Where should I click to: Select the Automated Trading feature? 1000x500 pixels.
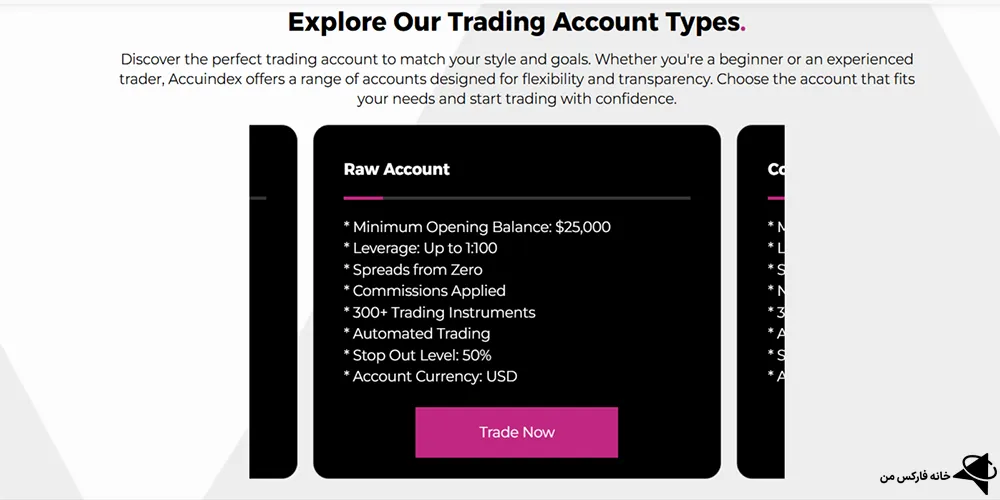[x=417, y=334]
